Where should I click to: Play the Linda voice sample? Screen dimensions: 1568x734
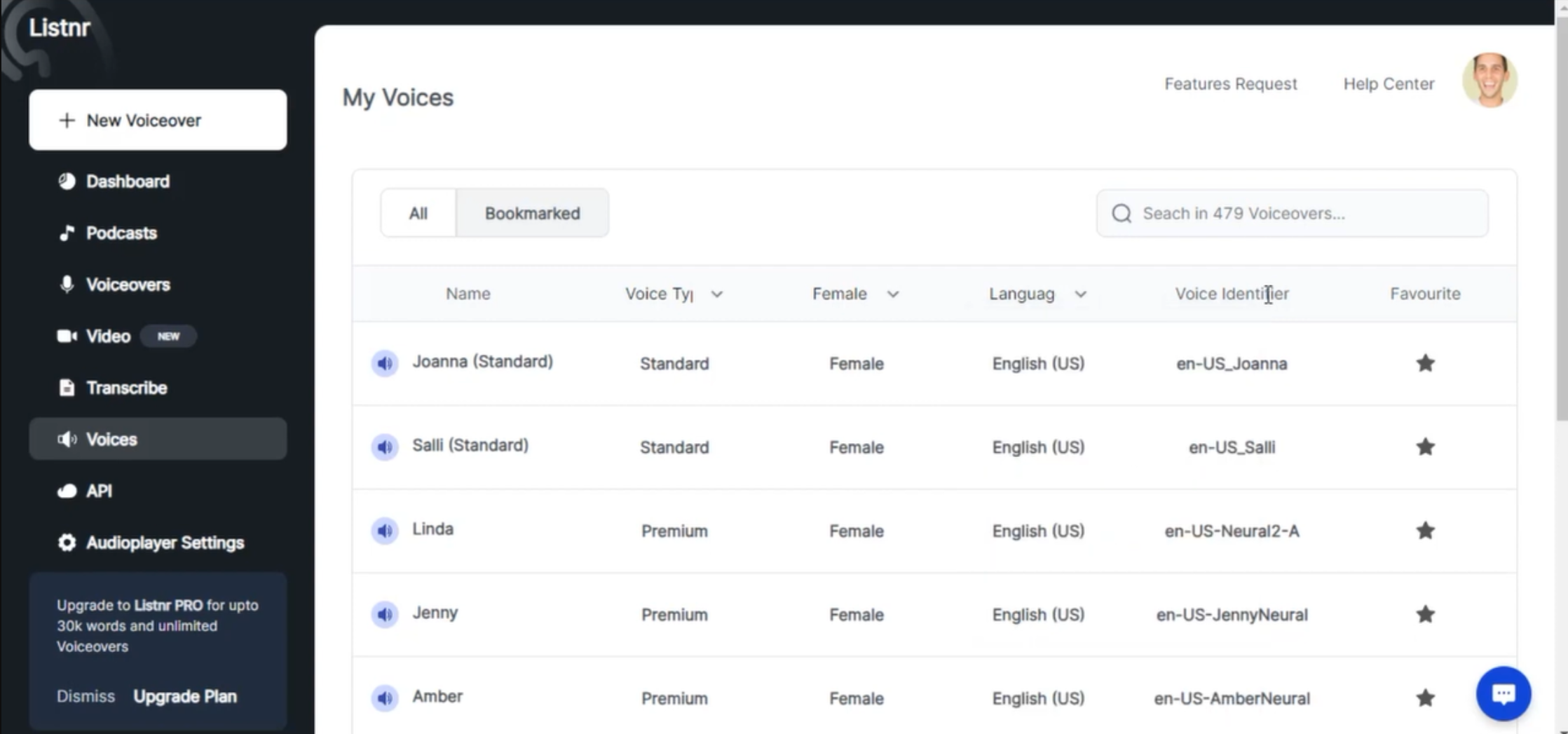(385, 531)
